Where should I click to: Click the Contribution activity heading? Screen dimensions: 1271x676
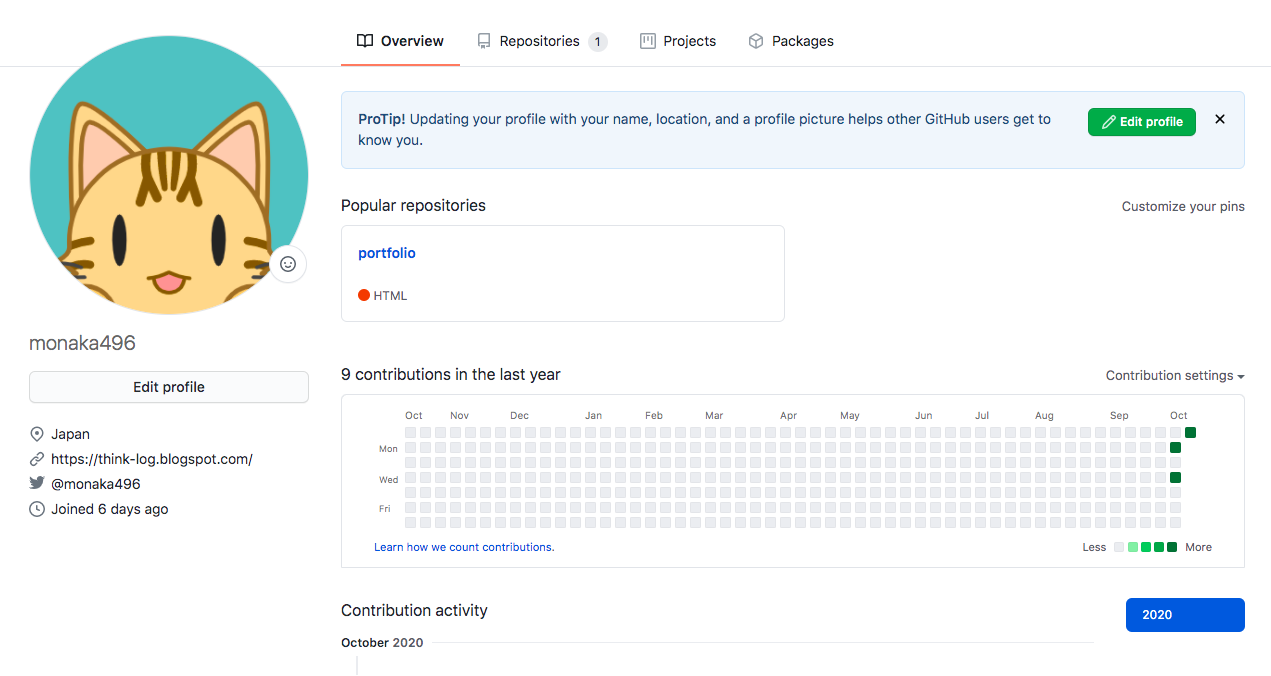414,610
